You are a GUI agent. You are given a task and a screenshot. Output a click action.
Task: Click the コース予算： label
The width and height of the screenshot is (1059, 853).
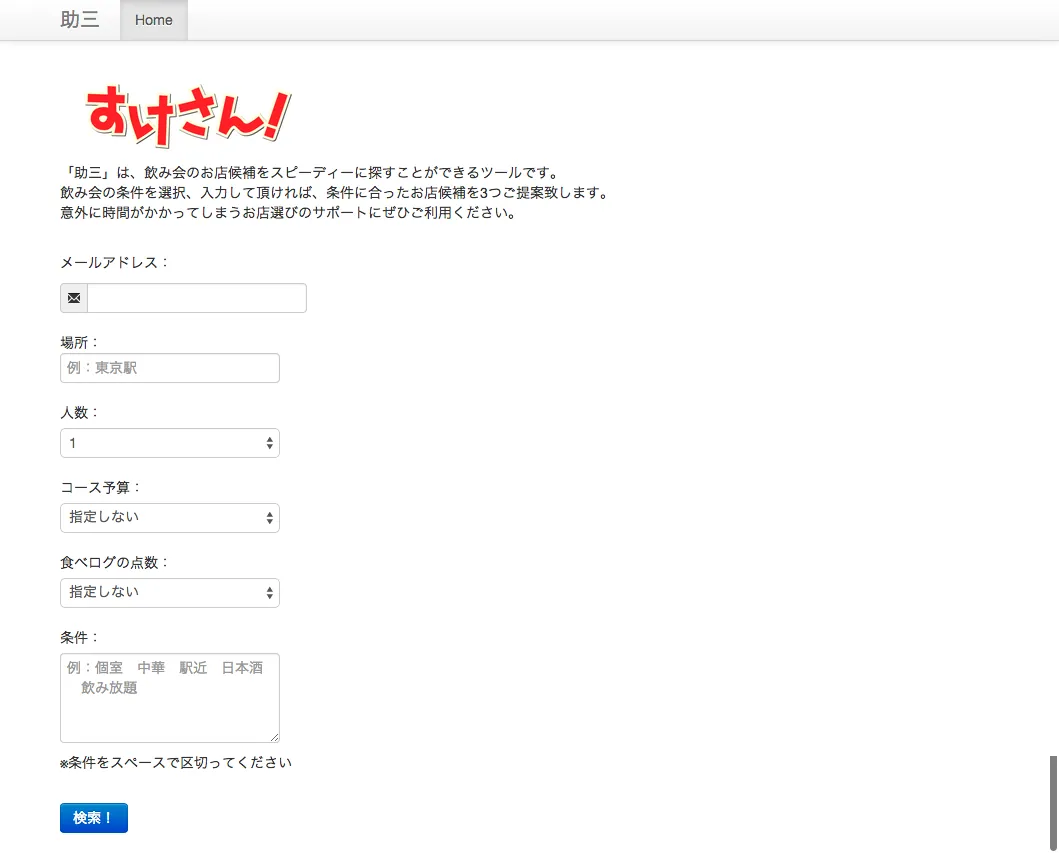(101, 488)
